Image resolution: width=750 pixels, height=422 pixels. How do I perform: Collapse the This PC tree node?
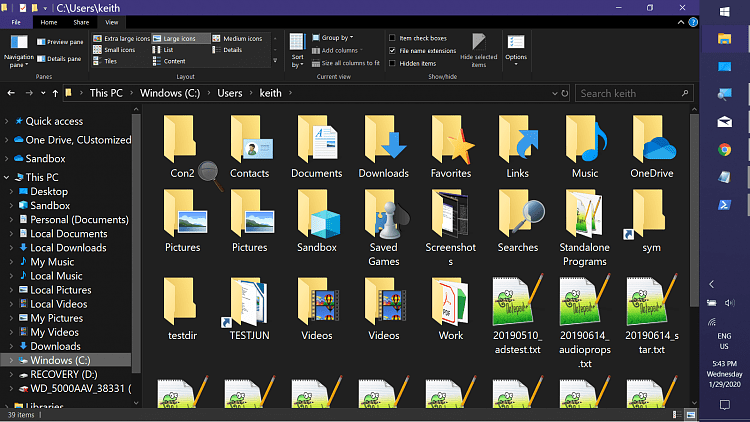pyautogui.click(x=7, y=177)
